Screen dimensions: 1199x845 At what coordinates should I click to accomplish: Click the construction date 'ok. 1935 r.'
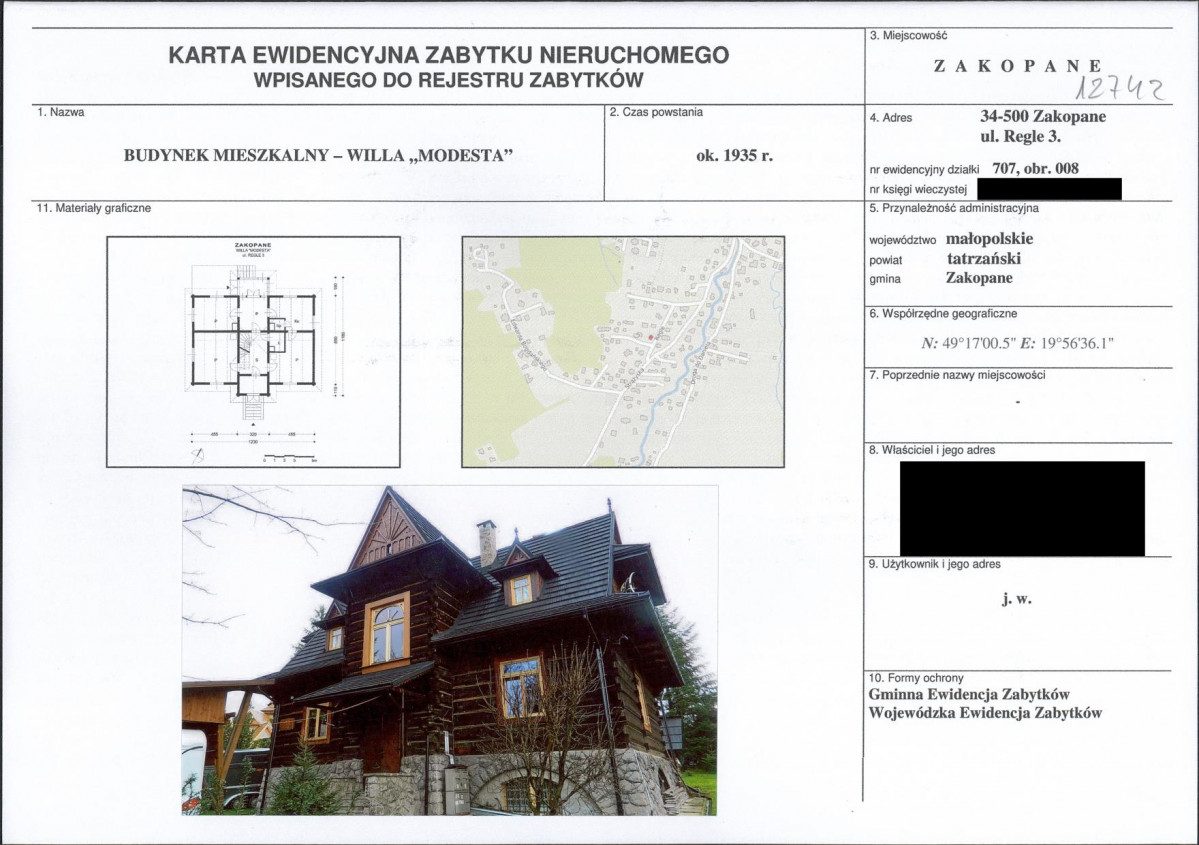point(734,155)
